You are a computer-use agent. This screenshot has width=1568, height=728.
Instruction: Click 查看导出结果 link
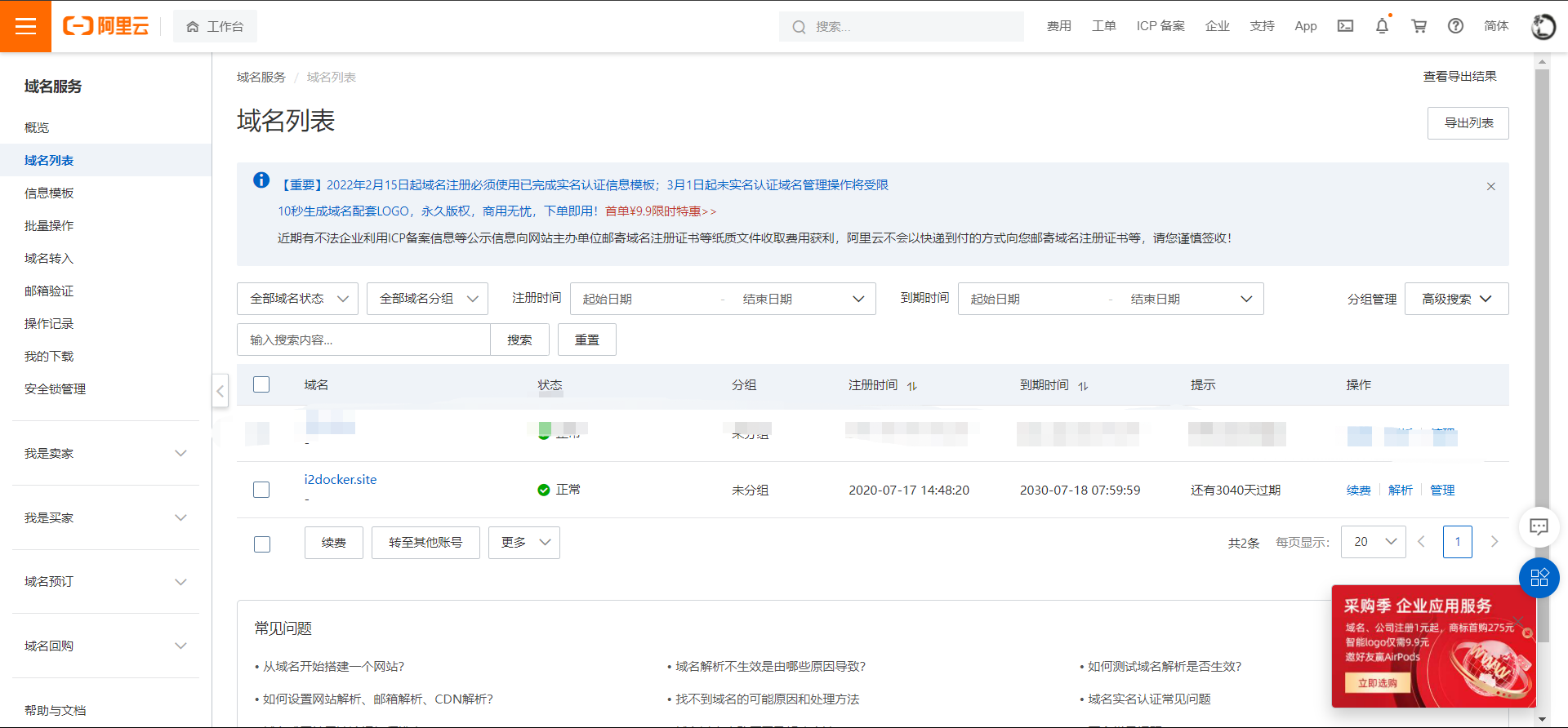tap(1460, 76)
